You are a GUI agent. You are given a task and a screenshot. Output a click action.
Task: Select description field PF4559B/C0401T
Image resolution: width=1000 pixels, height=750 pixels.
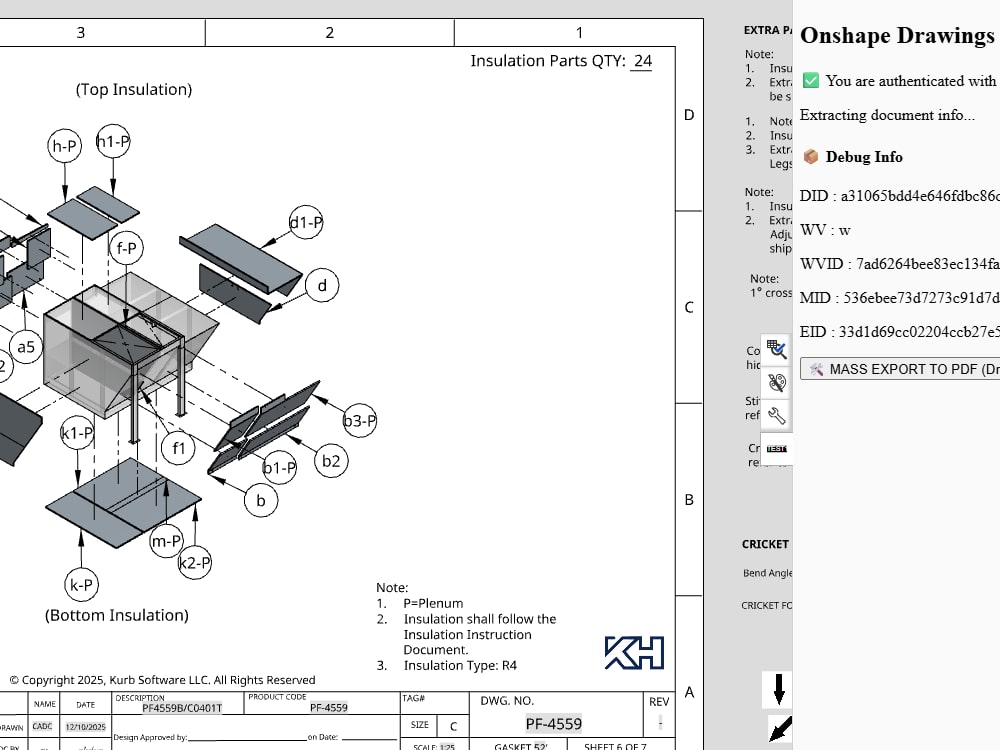pos(182,708)
